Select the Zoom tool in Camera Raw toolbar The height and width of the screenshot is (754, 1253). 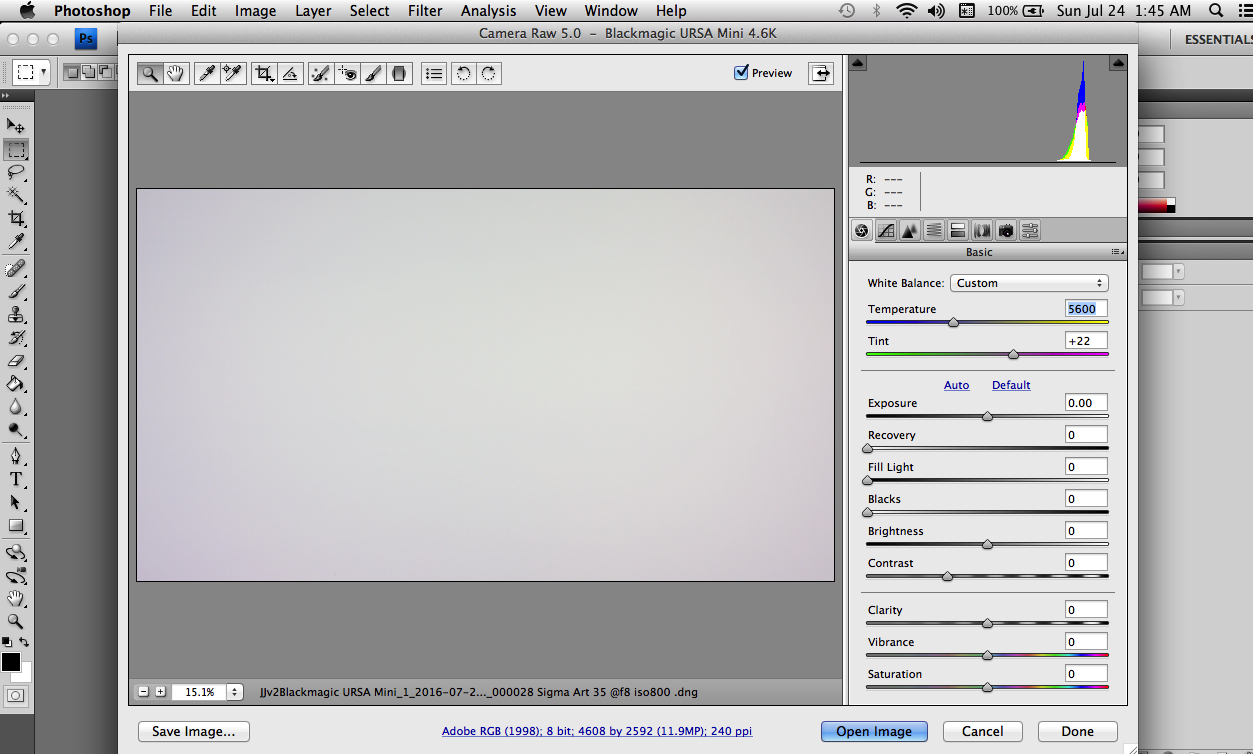[x=150, y=73]
